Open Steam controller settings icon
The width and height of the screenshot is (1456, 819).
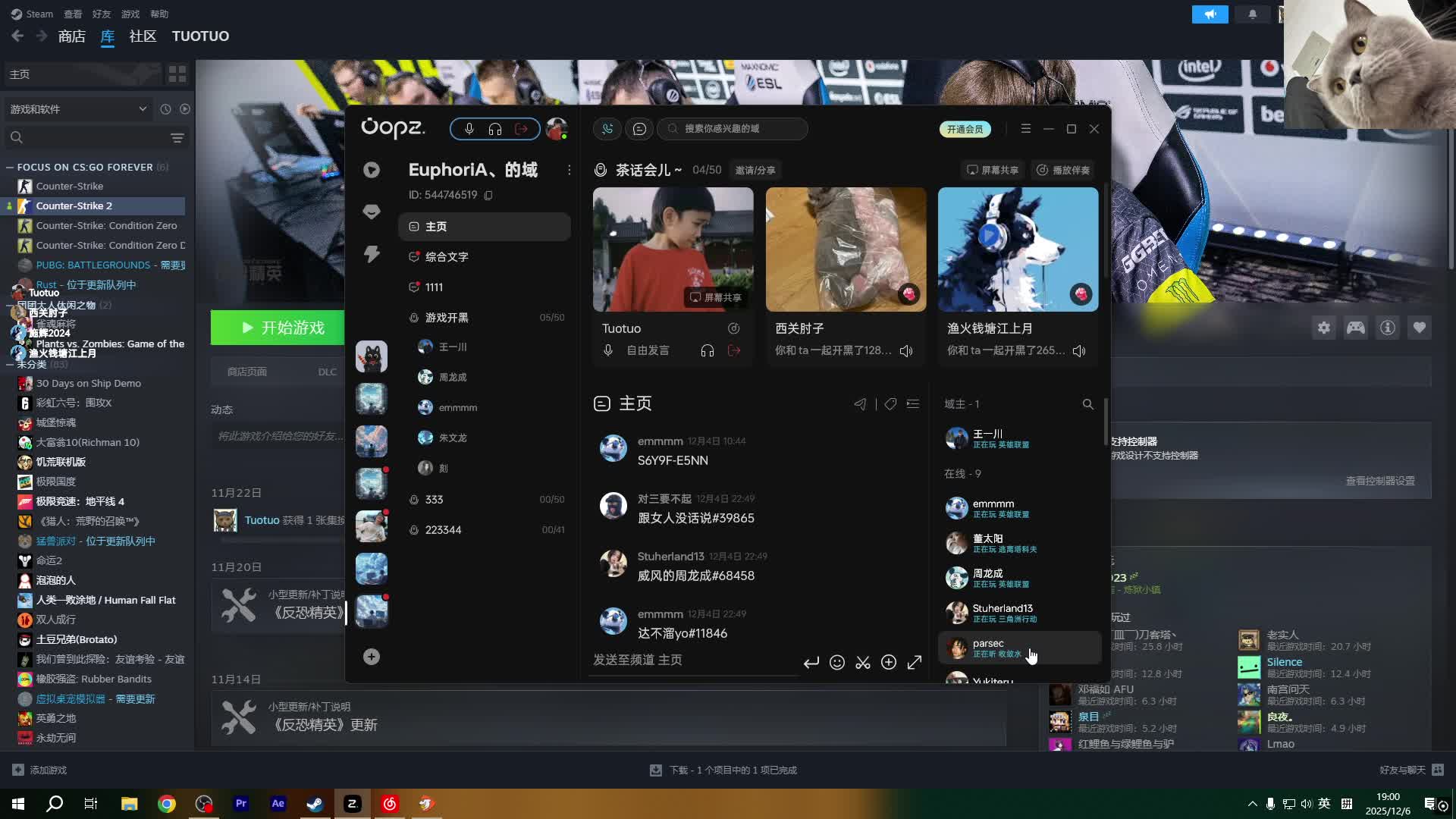click(1356, 328)
